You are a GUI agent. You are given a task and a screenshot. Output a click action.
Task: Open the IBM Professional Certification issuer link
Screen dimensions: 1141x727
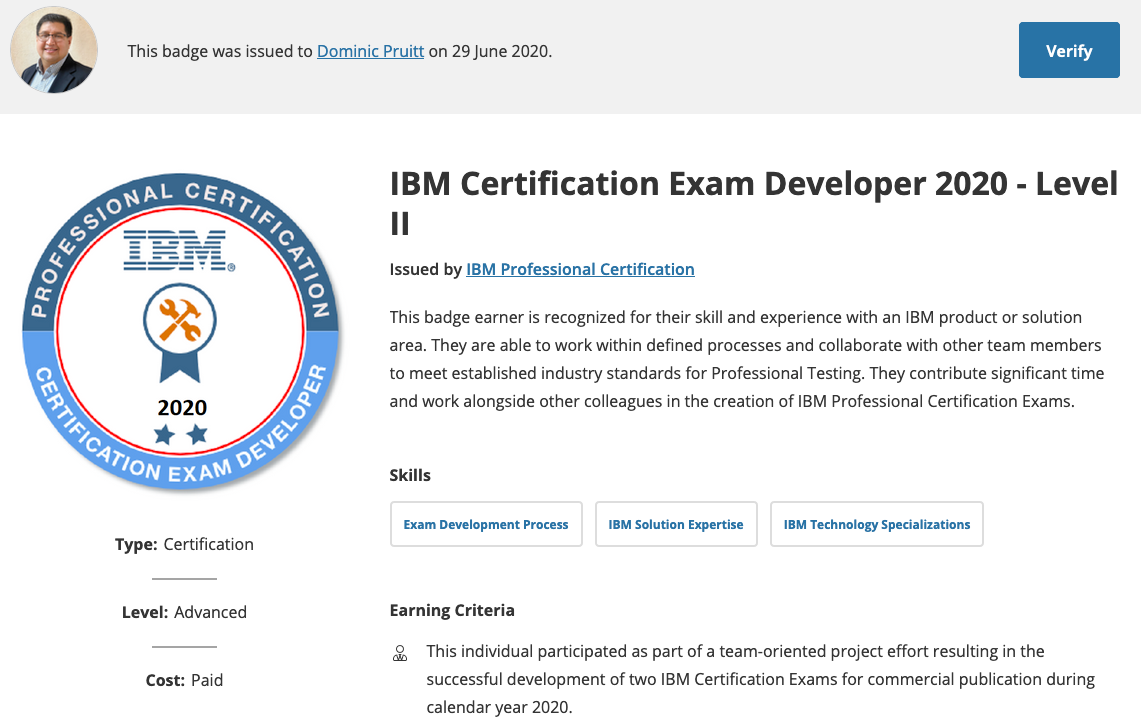coord(580,269)
